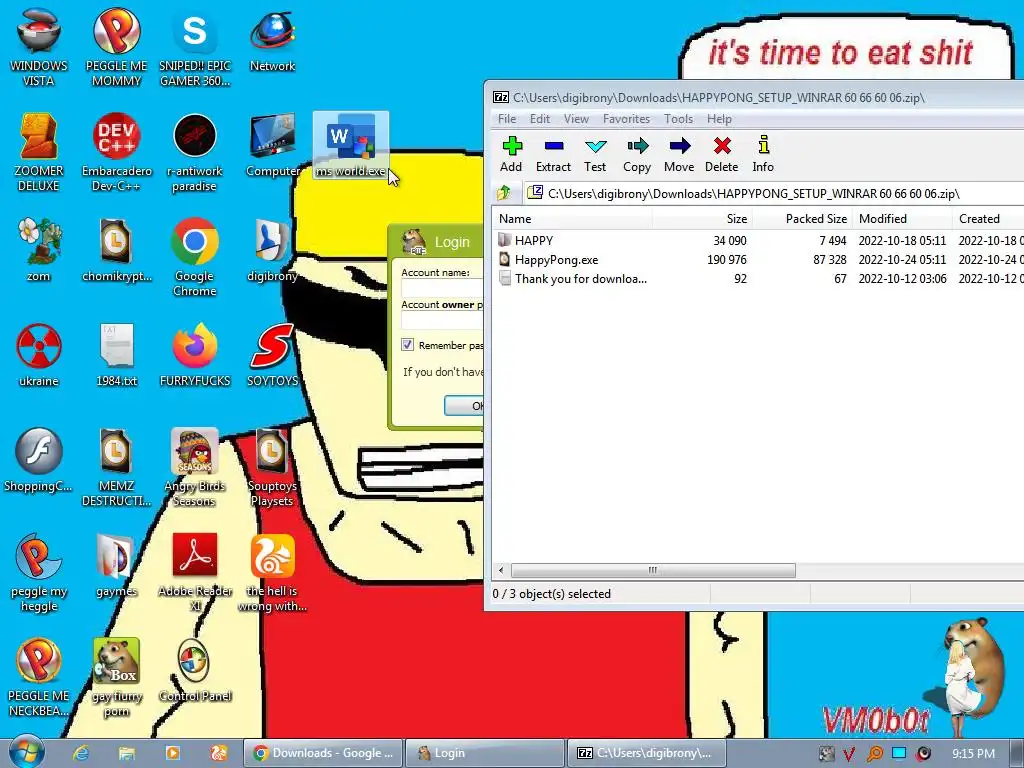Select the Google Chrome desktop icon
Image resolution: width=1024 pixels, height=768 pixels.
(x=195, y=257)
